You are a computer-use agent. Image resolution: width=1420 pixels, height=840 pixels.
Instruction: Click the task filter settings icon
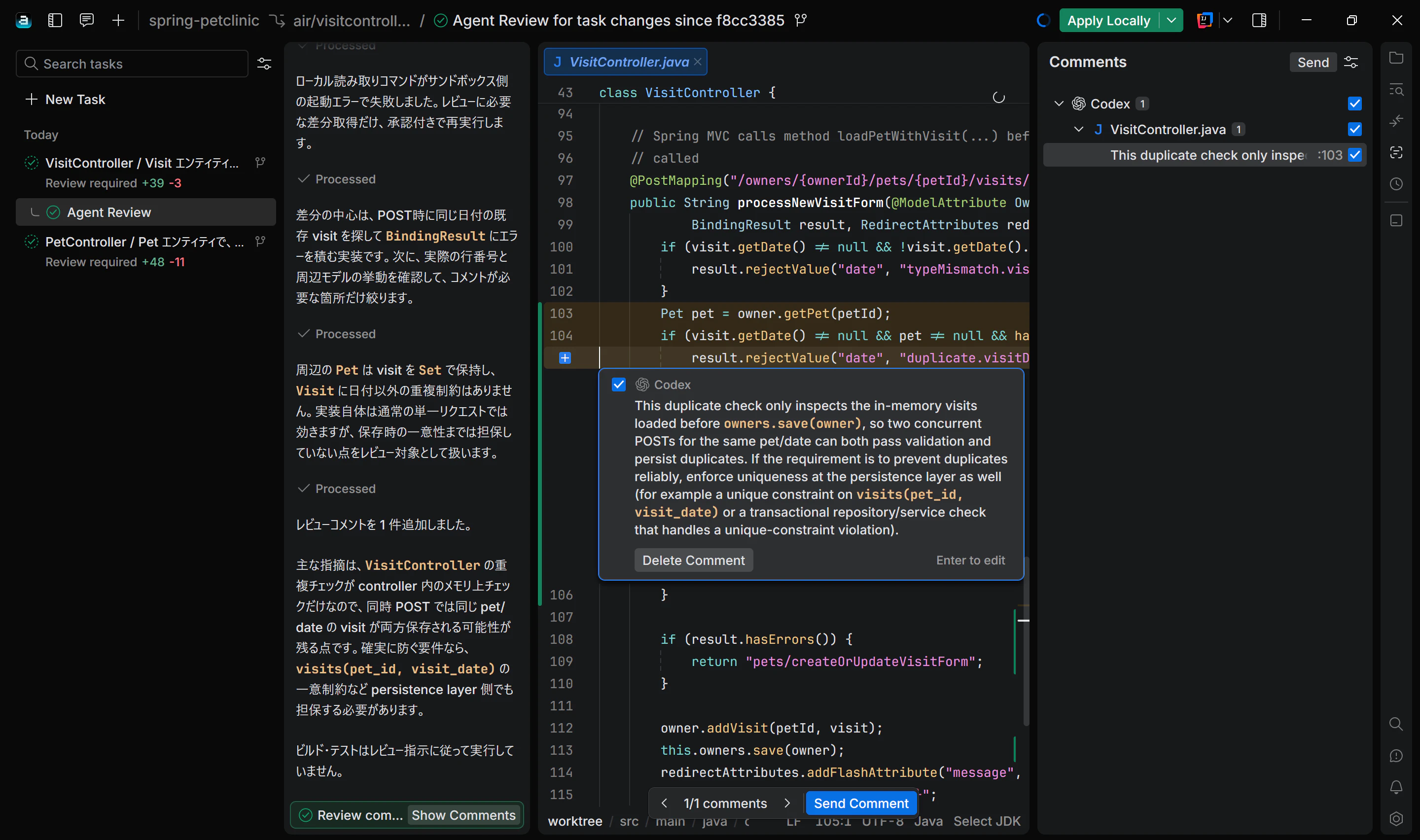264,64
